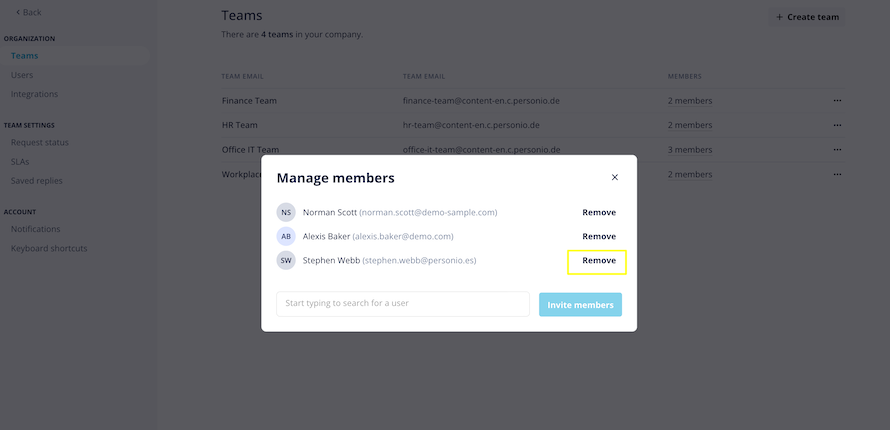Image resolution: width=890 pixels, height=430 pixels.
Task: Focus the user search input field
Action: click(403, 304)
